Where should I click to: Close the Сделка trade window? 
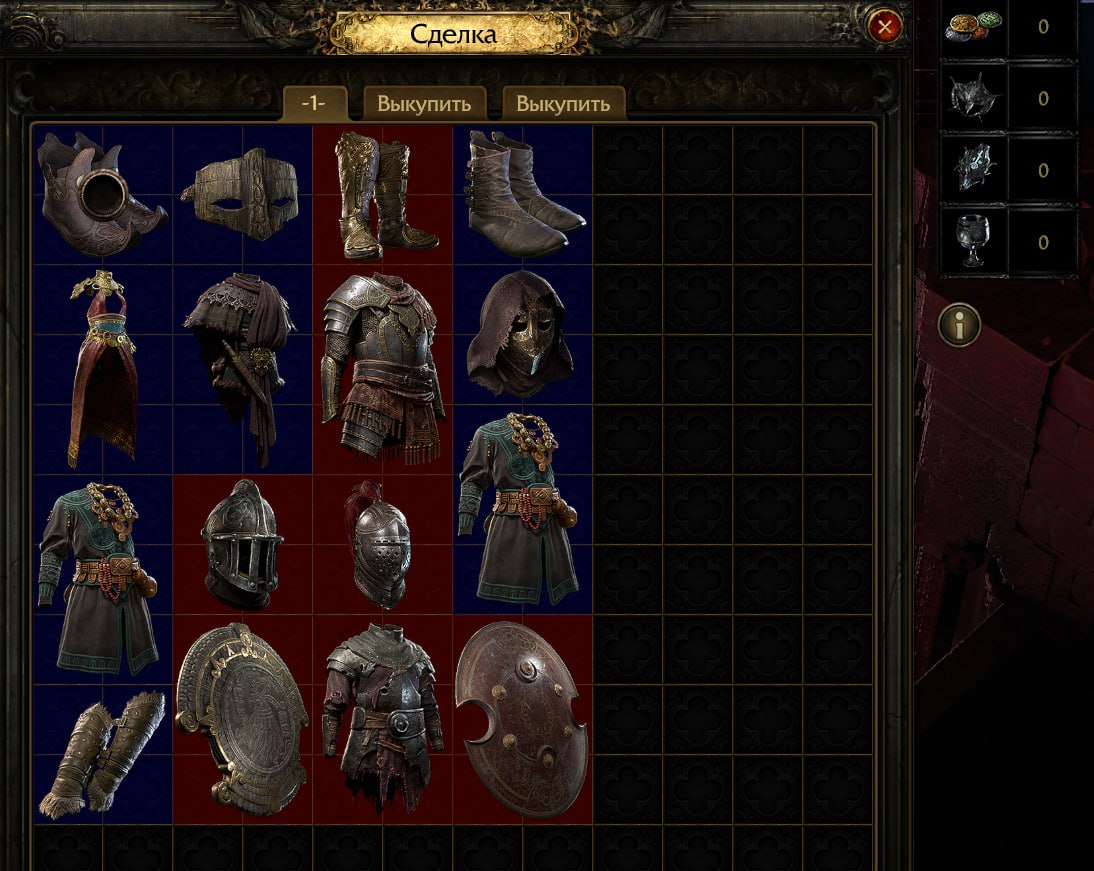pyautogui.click(x=885, y=27)
